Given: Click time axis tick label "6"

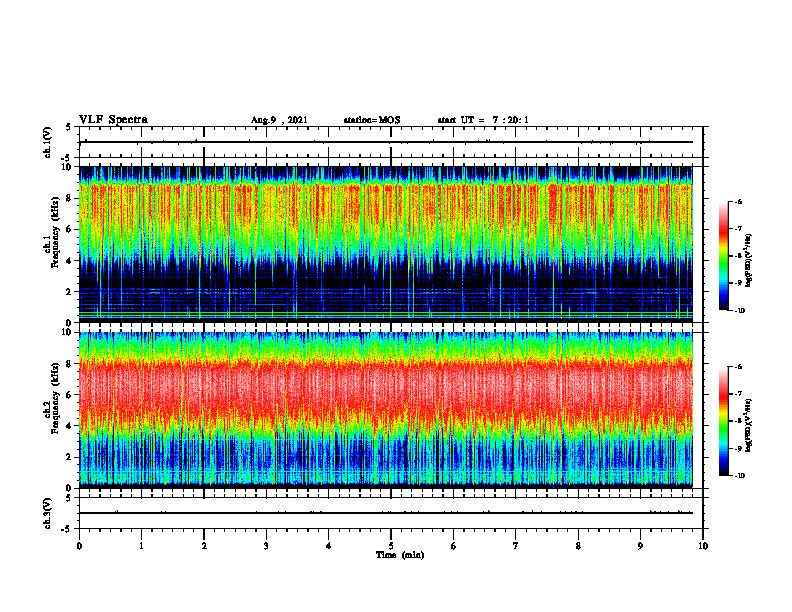Looking at the screenshot, I should [454, 546].
